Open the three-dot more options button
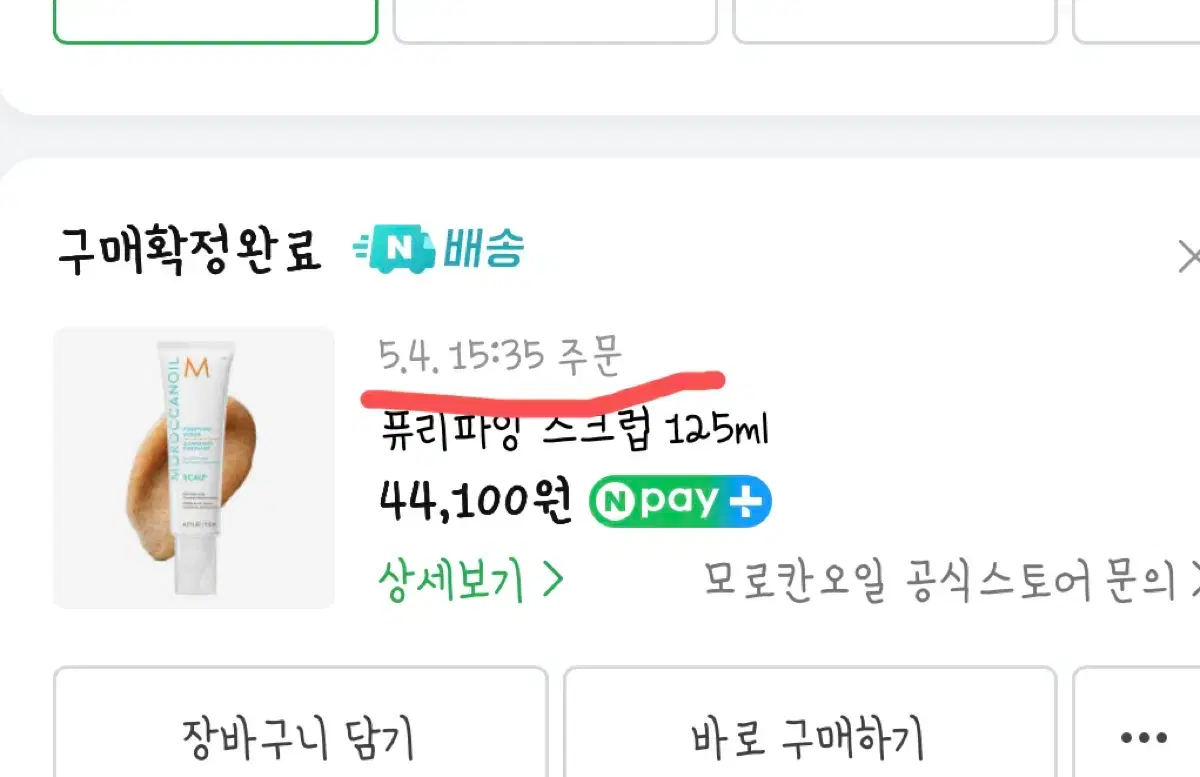 tap(1144, 738)
